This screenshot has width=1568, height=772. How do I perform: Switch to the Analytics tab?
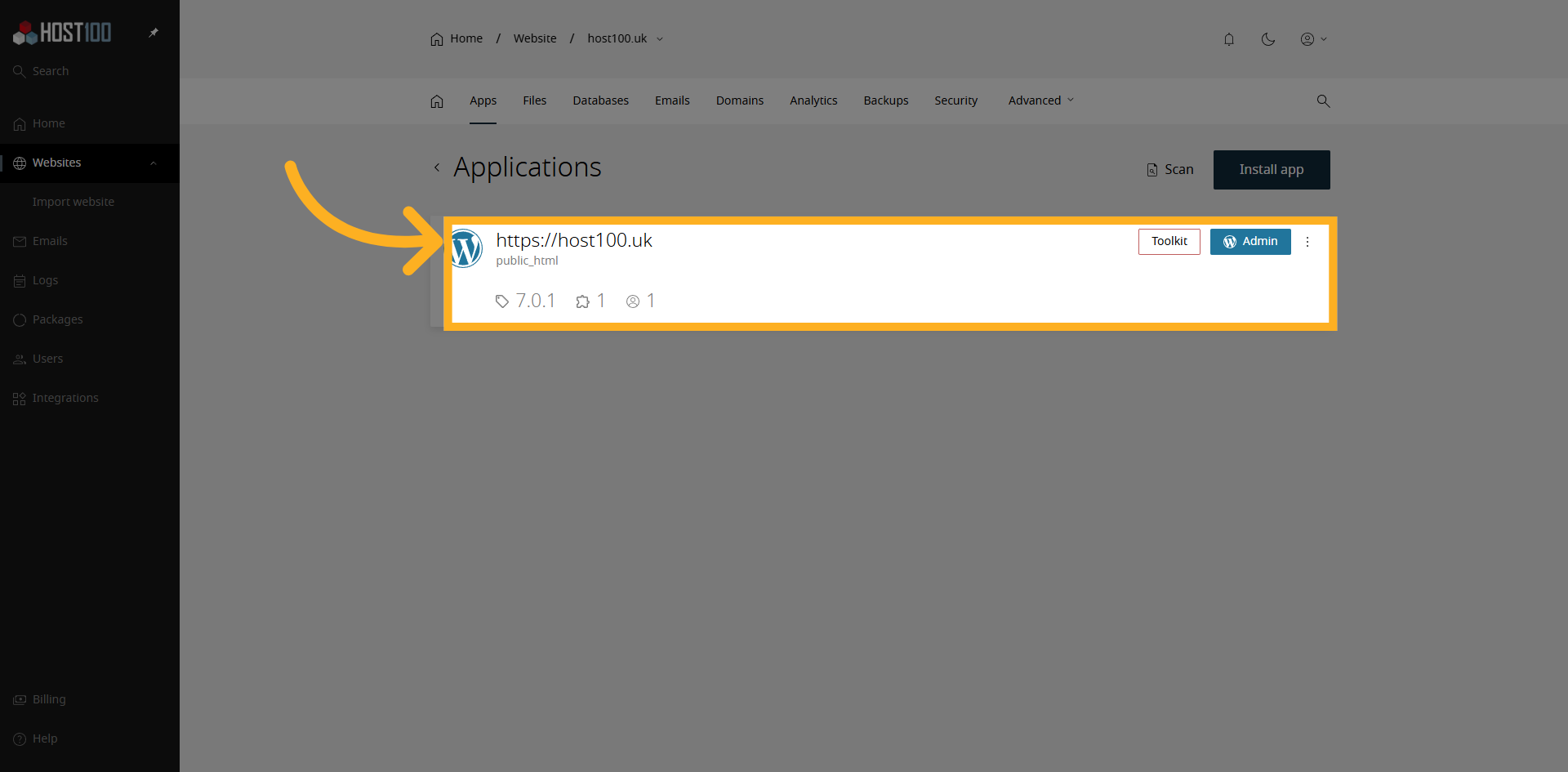[813, 100]
